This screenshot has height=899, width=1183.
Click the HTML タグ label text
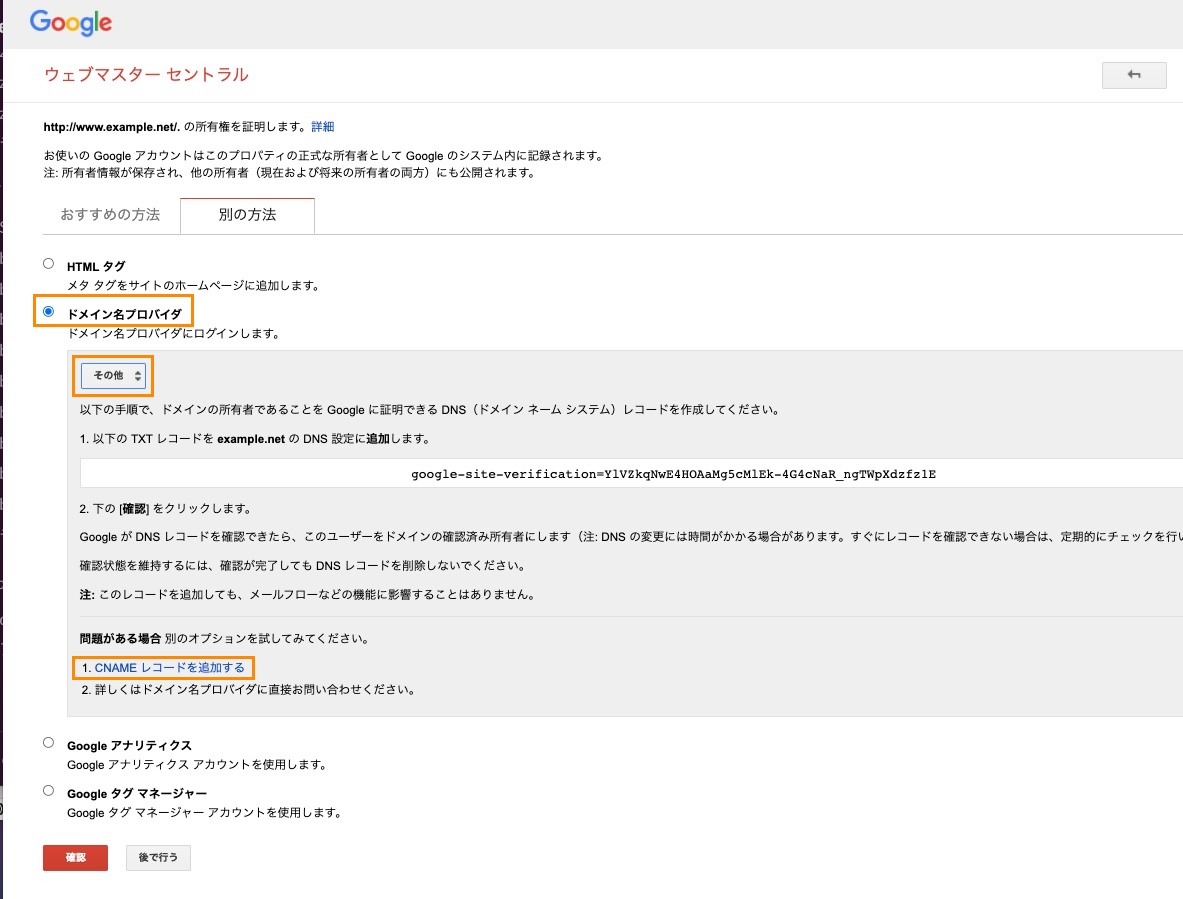coord(96,266)
